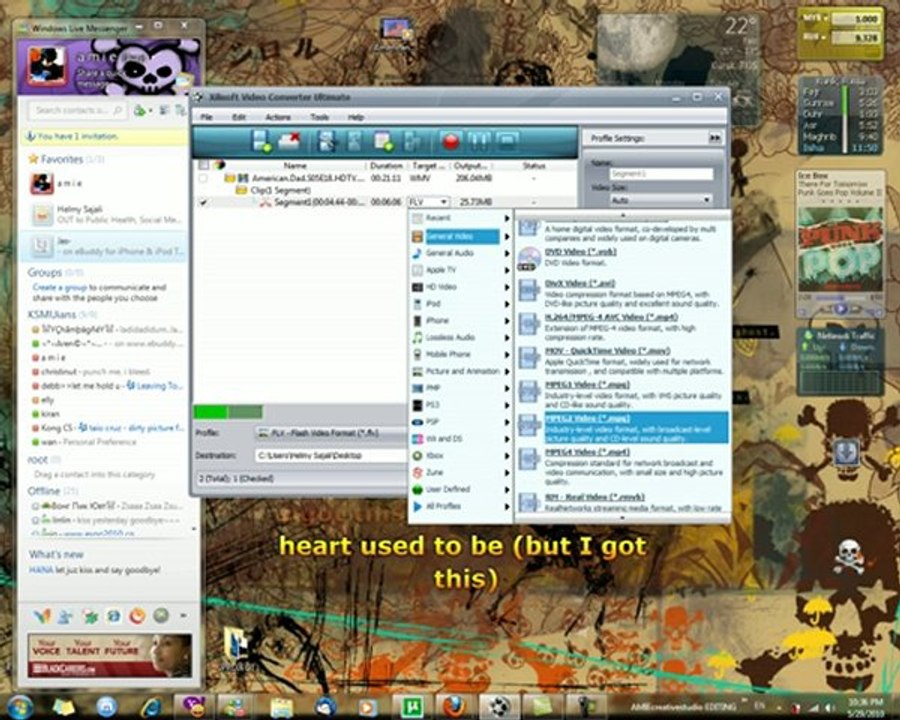The image size is (900, 720).
Task: Uncheck the Segment1 row checkbox
Action: coord(203,202)
